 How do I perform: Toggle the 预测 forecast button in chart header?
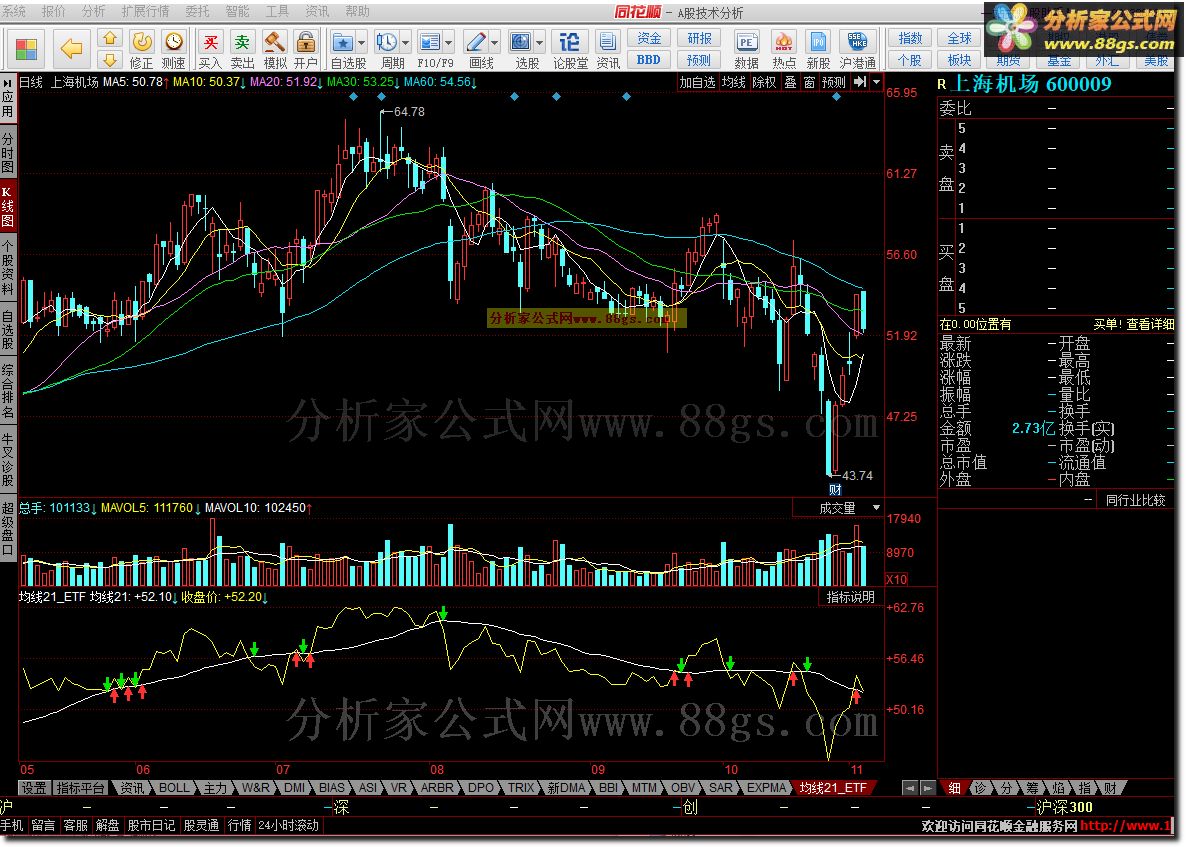coord(834,82)
